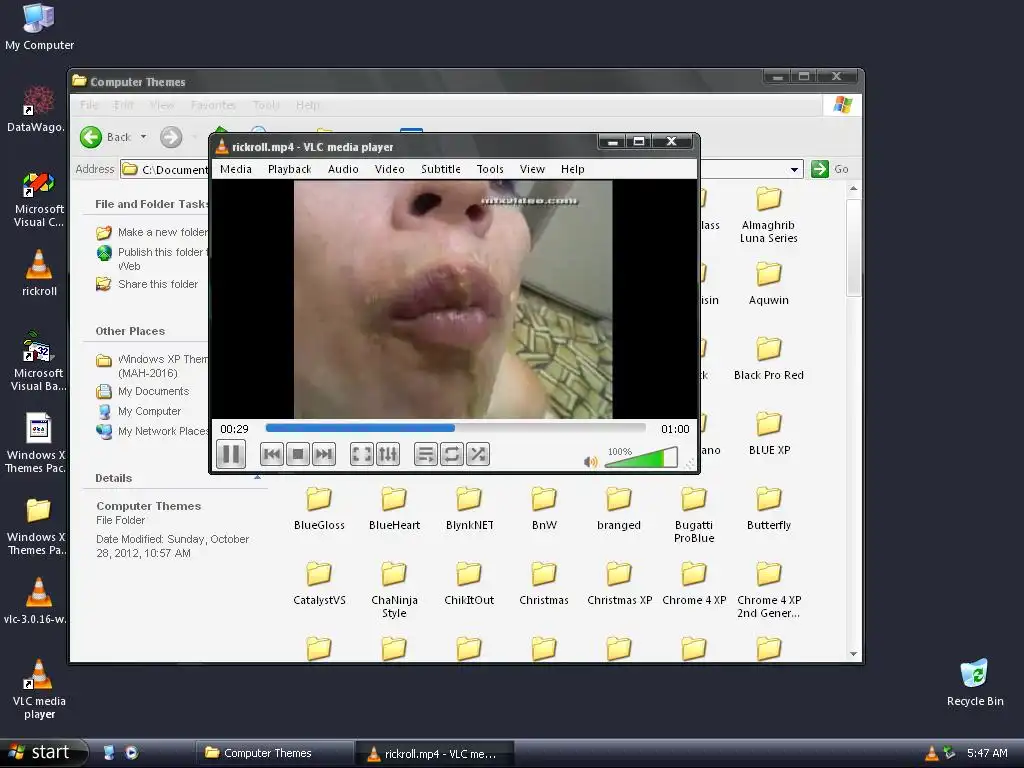Open VLC Media menu
Screen dimensions: 1024x768
coord(236,169)
